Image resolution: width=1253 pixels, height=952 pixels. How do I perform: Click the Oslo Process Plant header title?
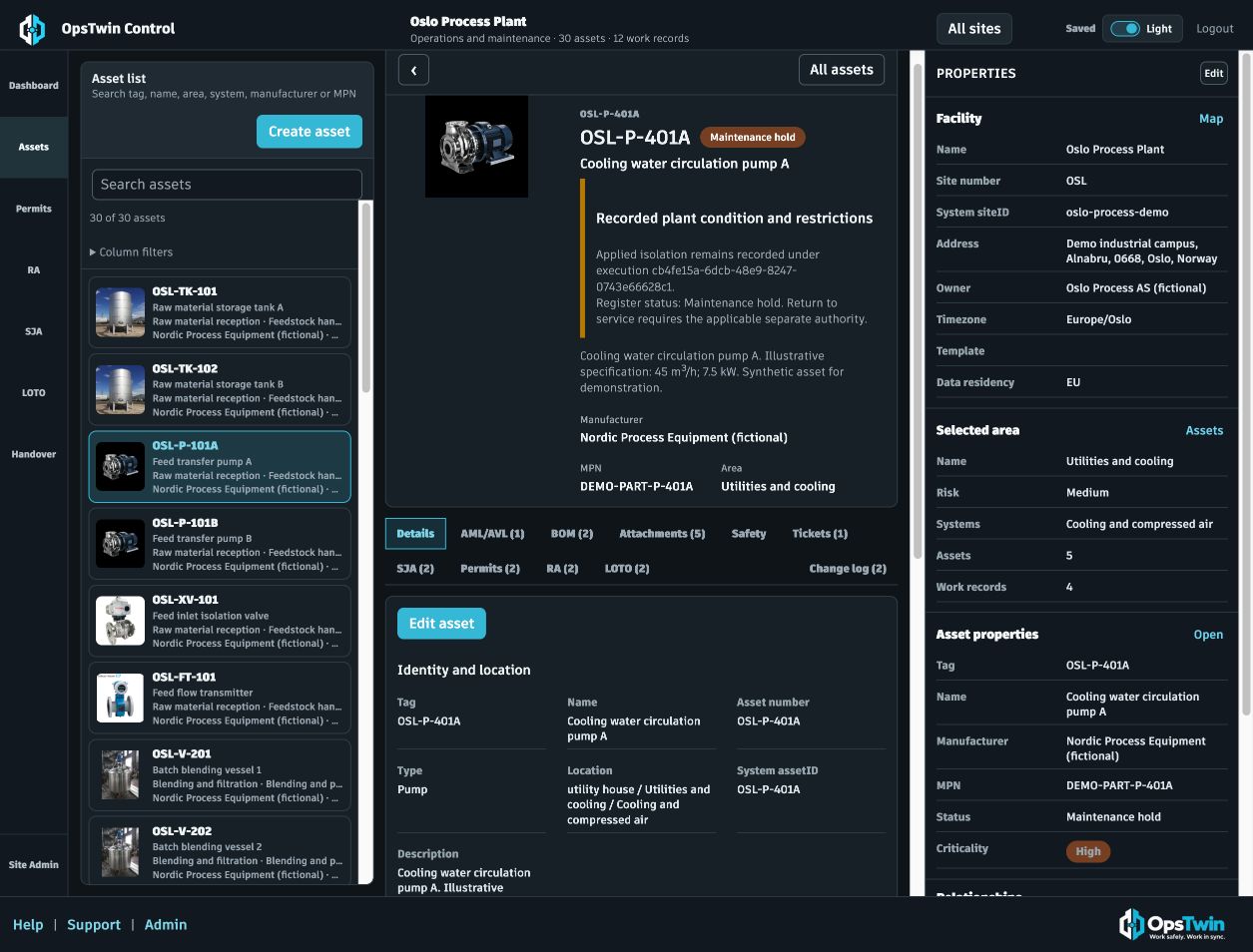[x=468, y=21]
